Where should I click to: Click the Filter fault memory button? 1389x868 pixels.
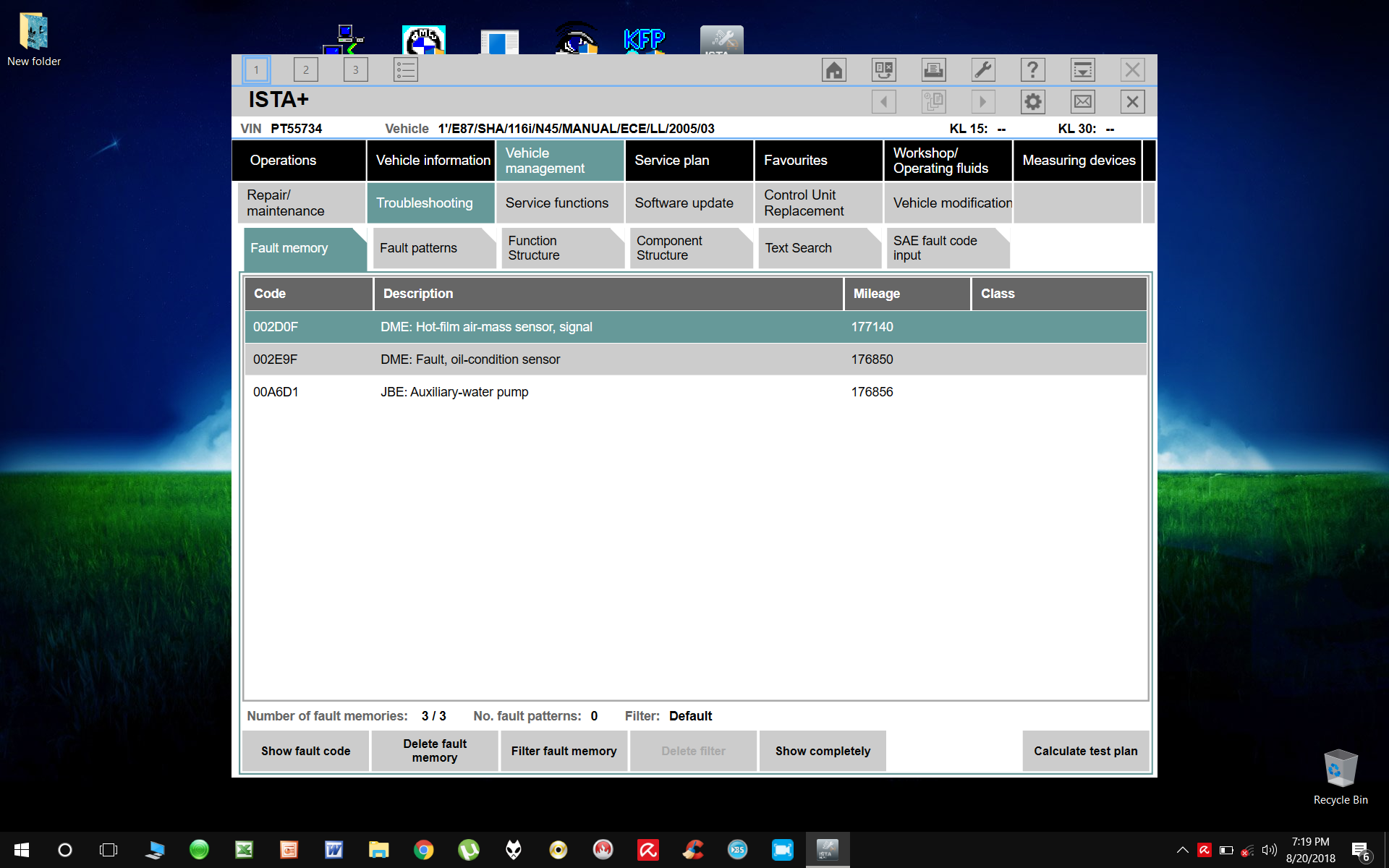(564, 751)
